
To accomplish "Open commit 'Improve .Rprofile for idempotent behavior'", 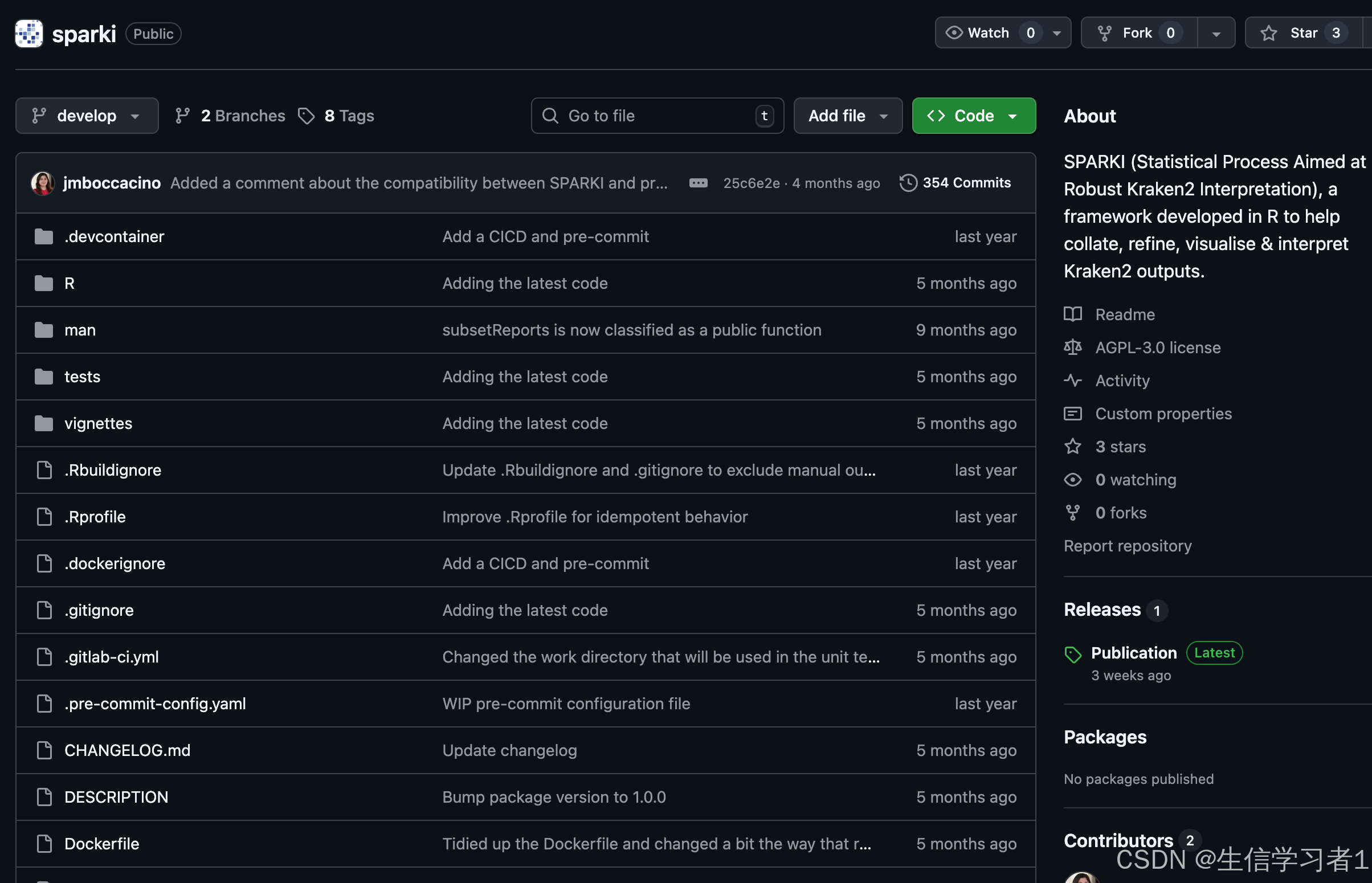I will tap(595, 517).
